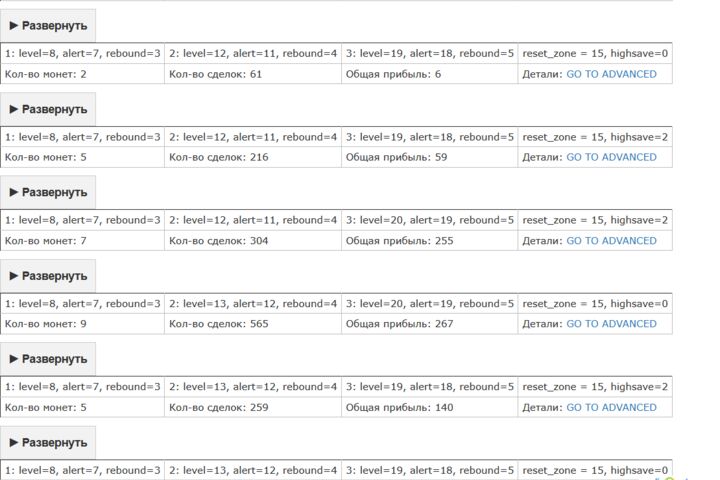Viewport: 720px width, 480px height.
Task: Select the '2: level=13' cell in 565-trades table
Action: click(253, 304)
